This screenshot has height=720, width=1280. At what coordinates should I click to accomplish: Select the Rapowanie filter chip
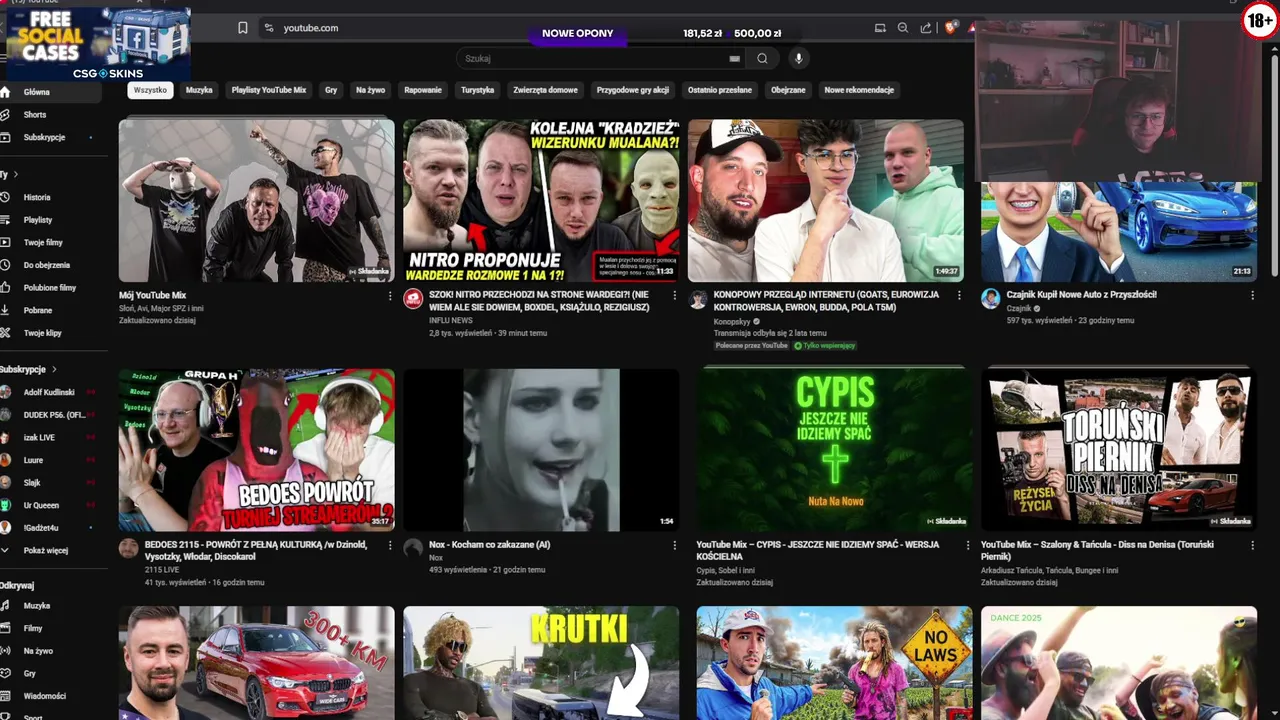(423, 90)
